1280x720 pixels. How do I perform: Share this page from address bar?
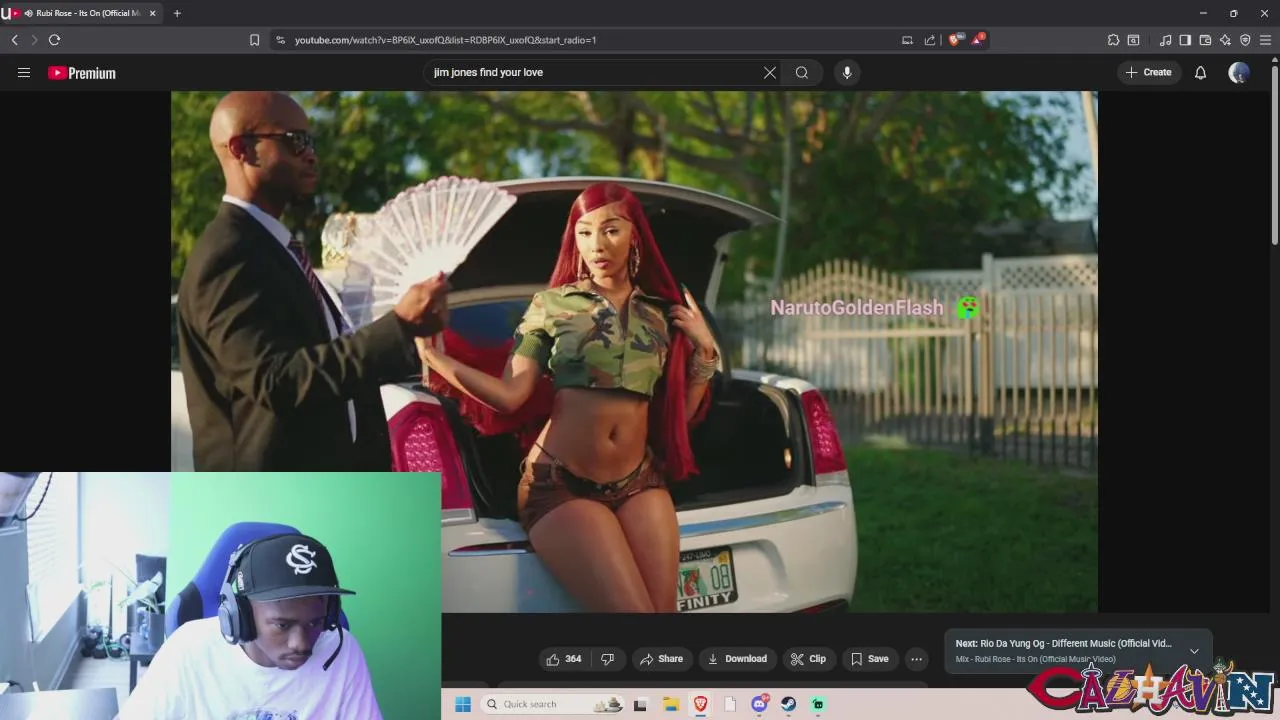930,40
